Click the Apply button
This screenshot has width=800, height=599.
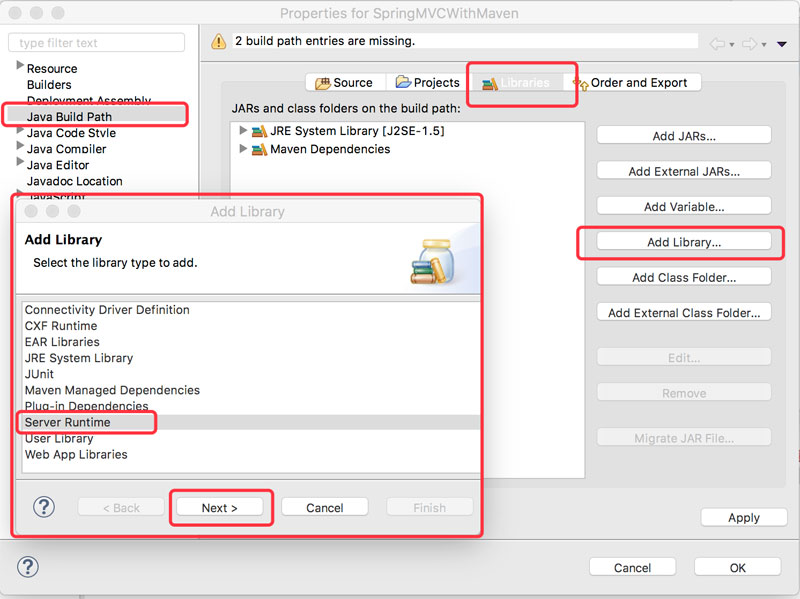(x=743, y=517)
